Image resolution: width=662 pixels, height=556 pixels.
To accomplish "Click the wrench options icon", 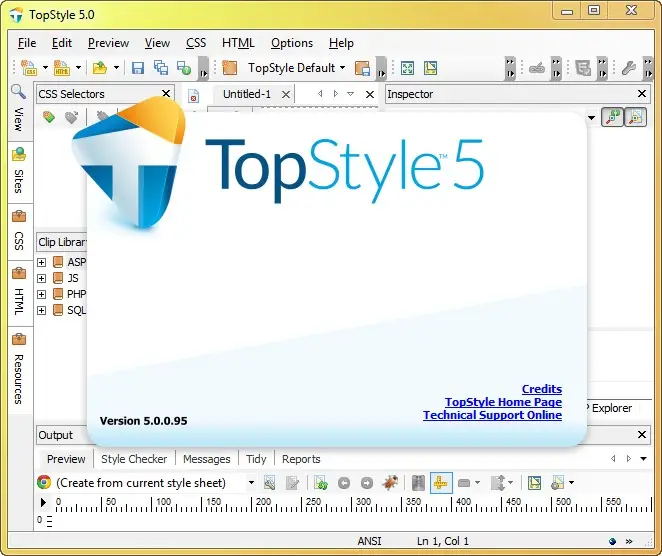I will (x=629, y=68).
